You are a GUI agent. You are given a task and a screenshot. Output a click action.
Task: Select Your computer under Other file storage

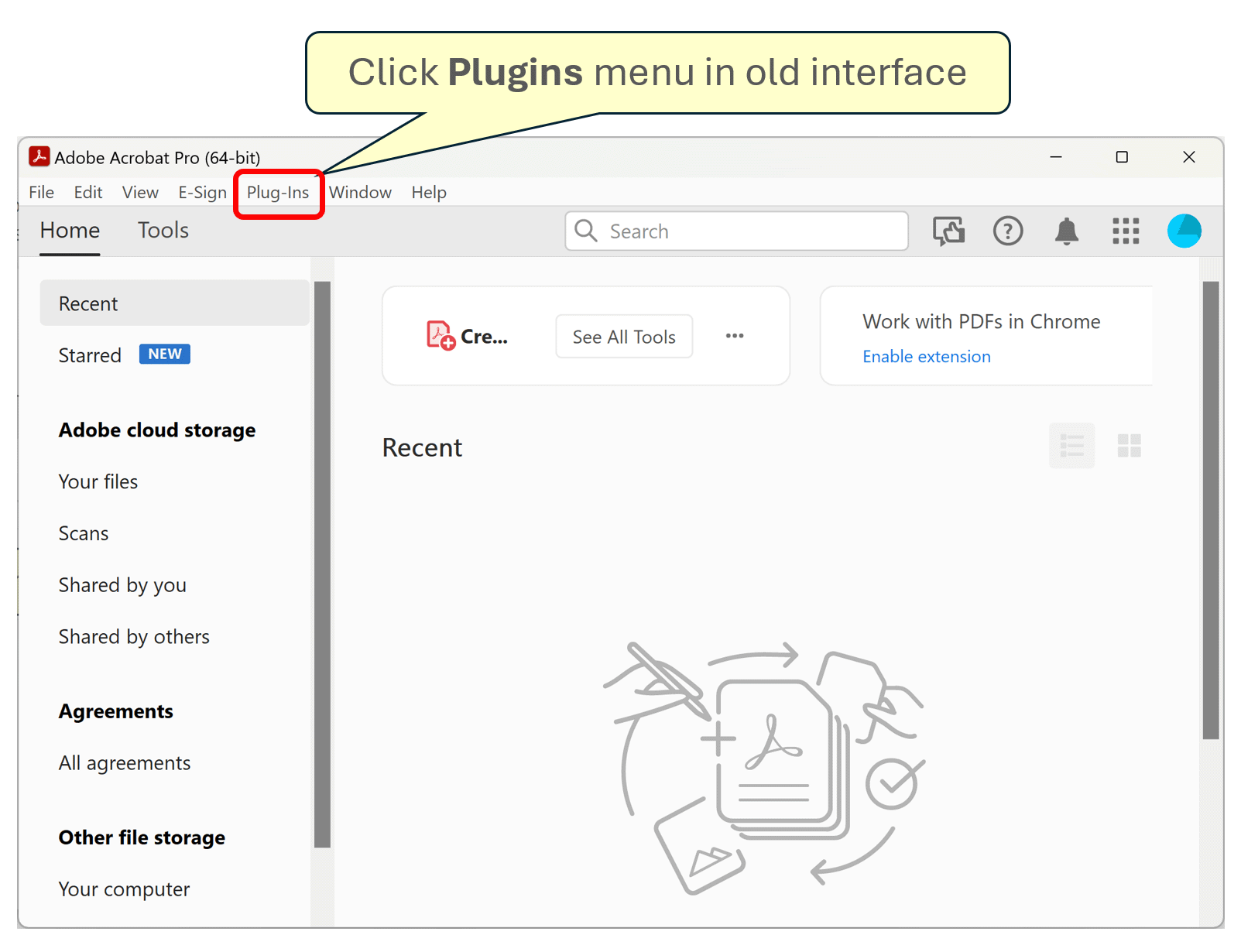[124, 889]
